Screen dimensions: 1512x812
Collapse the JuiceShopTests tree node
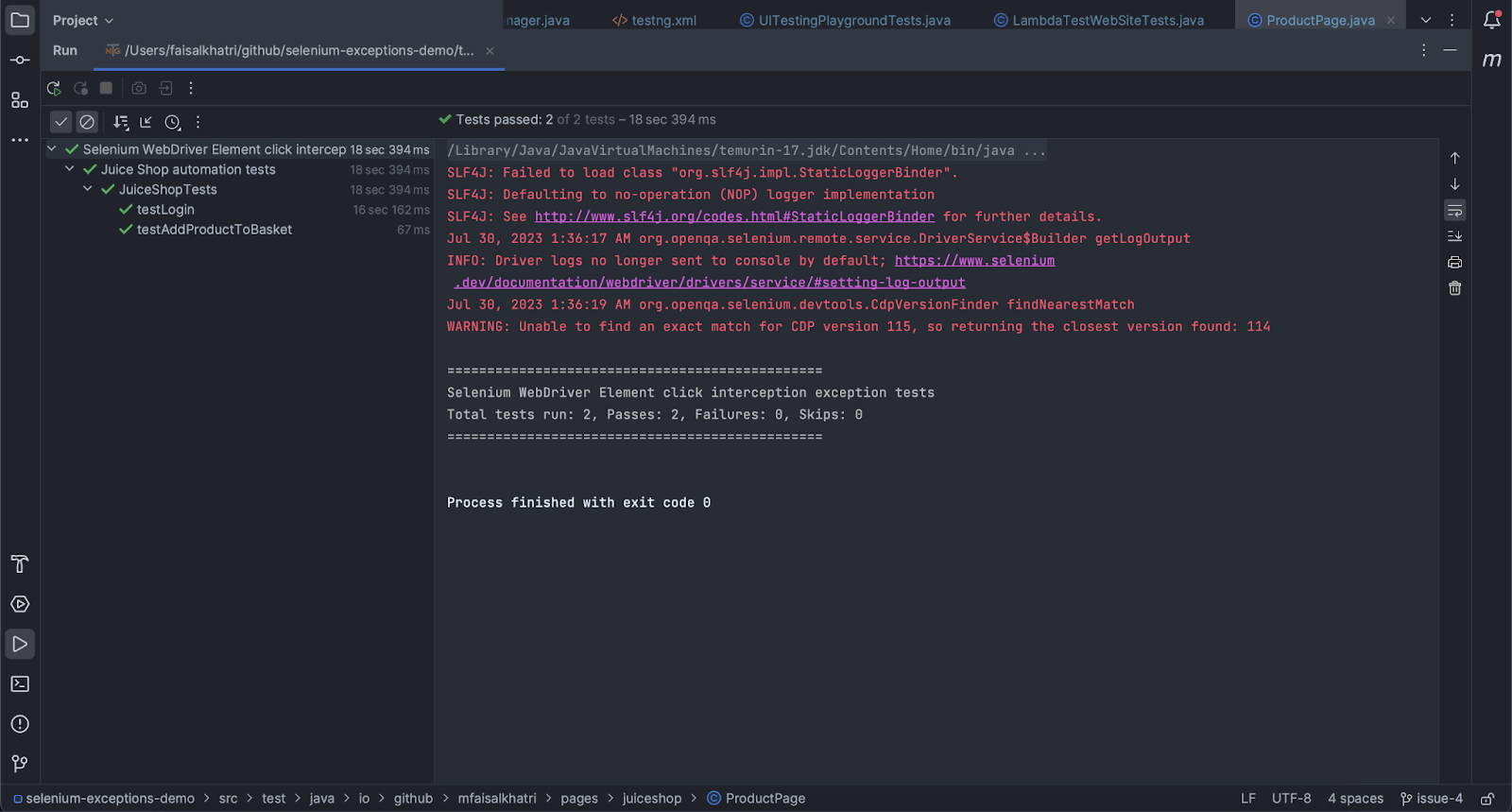coord(88,189)
